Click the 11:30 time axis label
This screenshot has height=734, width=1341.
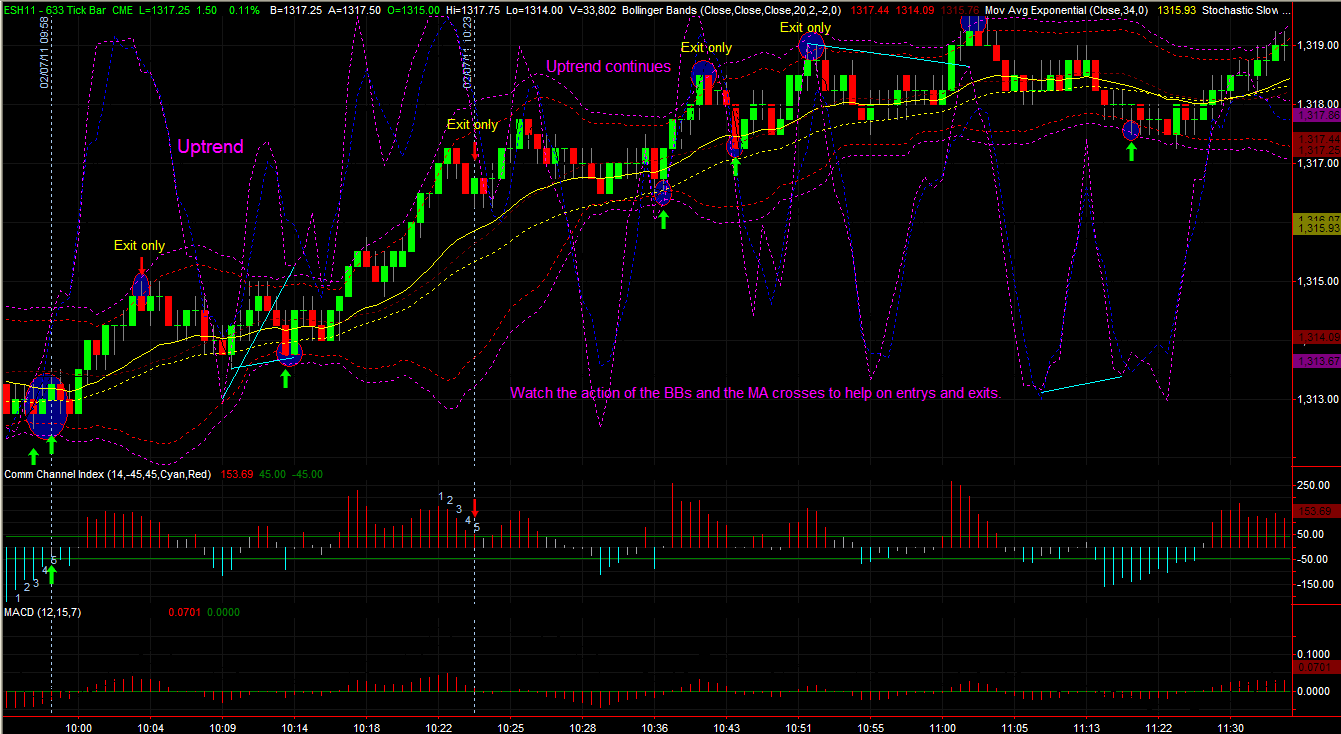point(1233,727)
